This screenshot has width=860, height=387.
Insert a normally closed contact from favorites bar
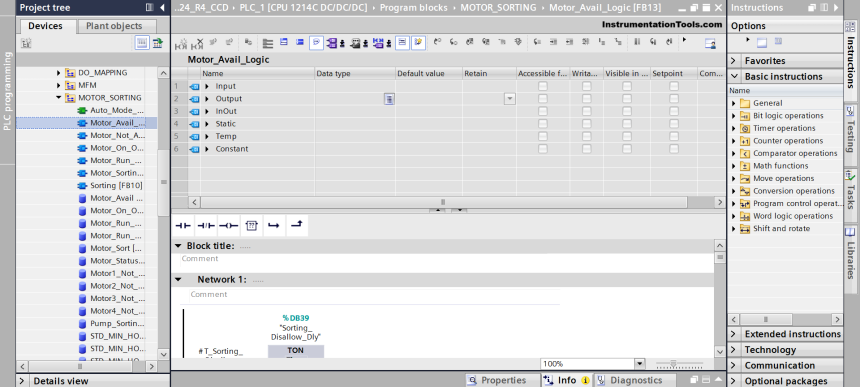pos(206,225)
